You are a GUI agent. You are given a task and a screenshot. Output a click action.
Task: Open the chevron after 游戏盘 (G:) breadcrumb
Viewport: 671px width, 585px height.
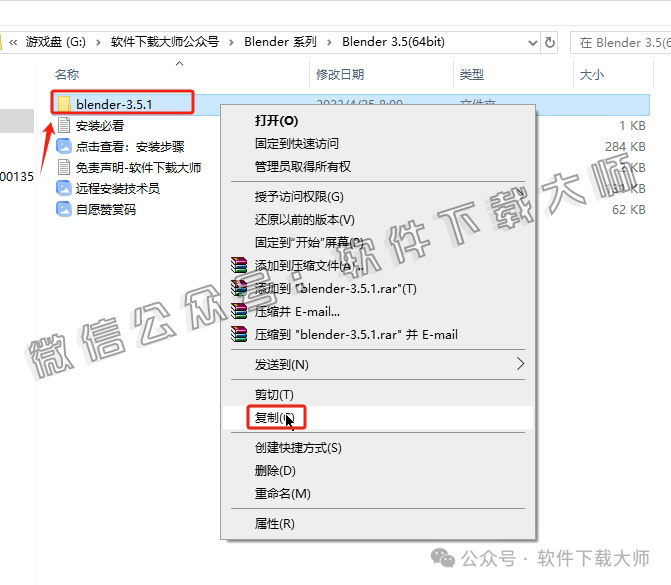click(x=98, y=42)
